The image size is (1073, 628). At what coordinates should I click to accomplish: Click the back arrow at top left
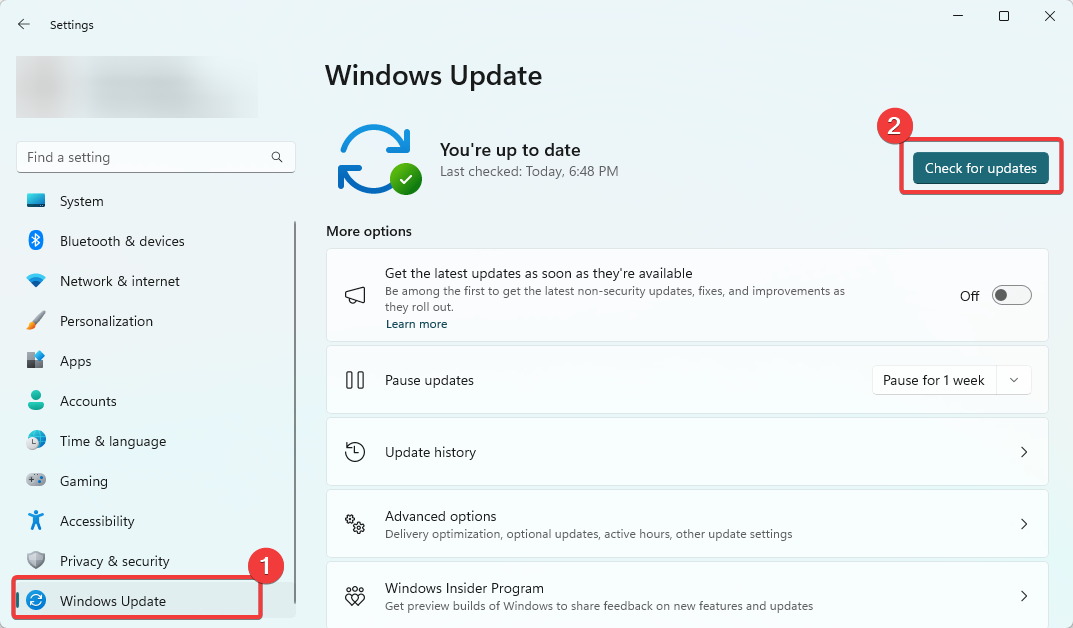pyautogui.click(x=23, y=24)
